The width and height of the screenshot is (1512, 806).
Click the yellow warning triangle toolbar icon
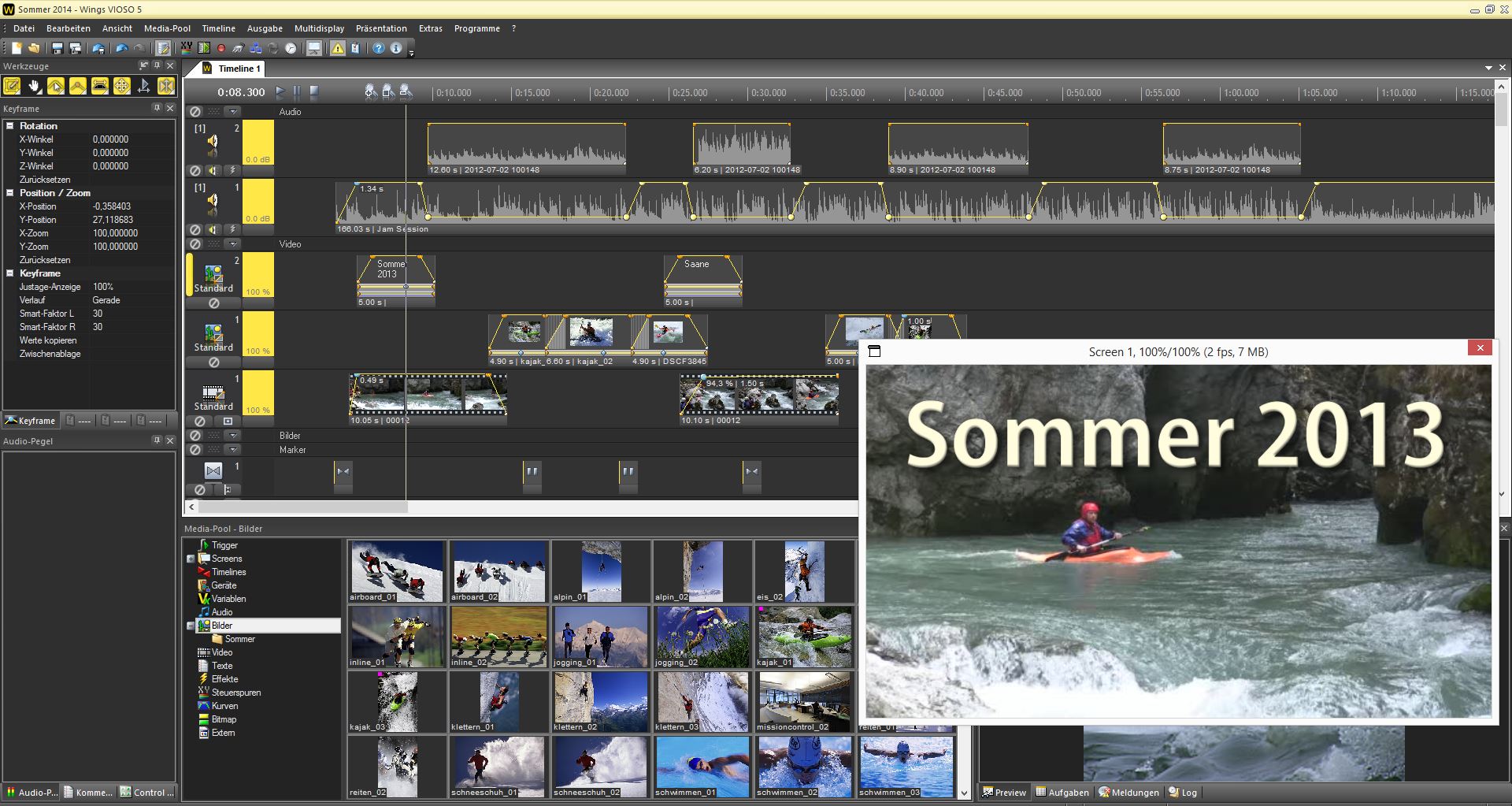337,49
